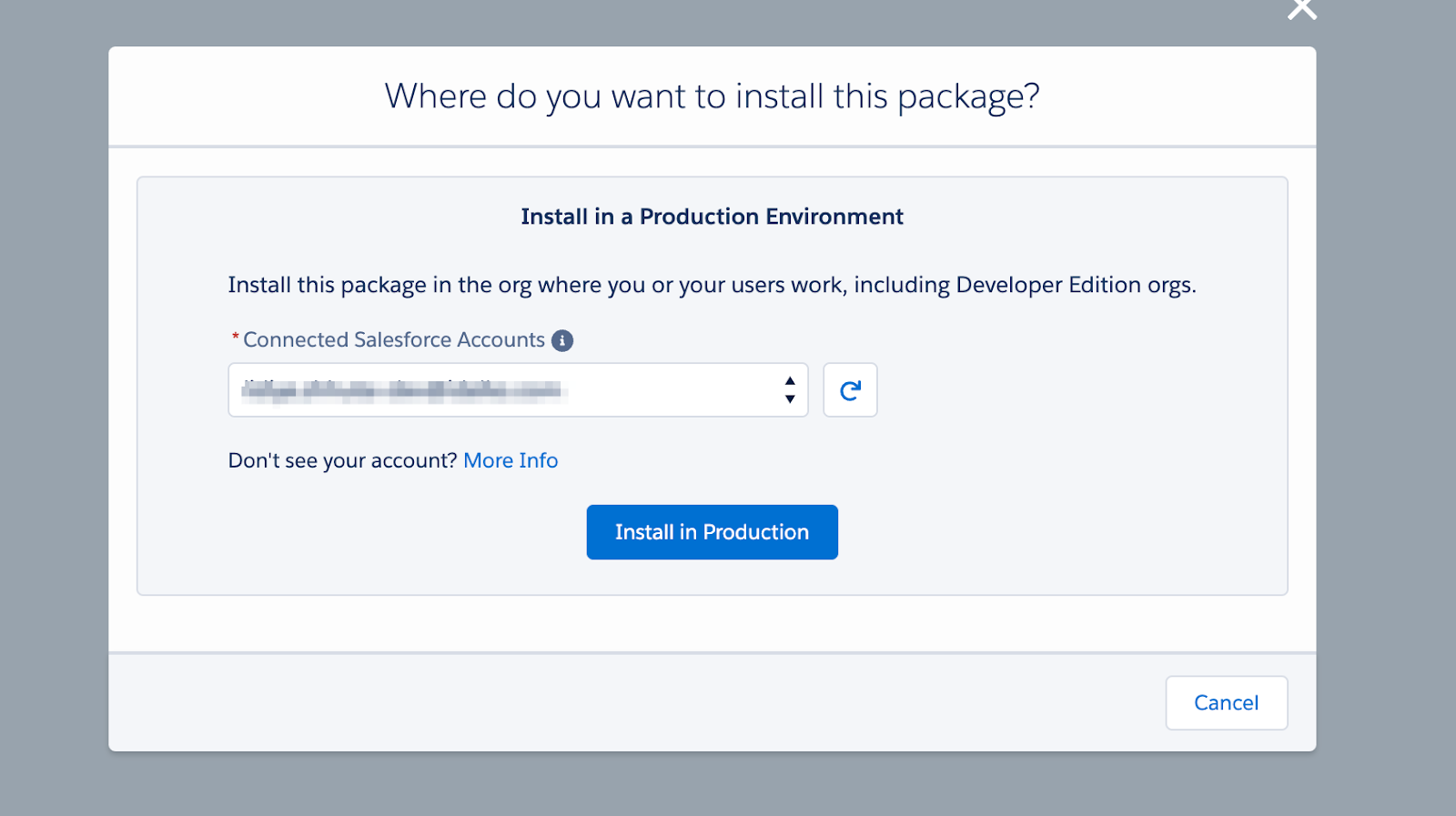This screenshot has height=816, width=1456.
Task: Click the refresh accounts icon button
Action: 850,390
